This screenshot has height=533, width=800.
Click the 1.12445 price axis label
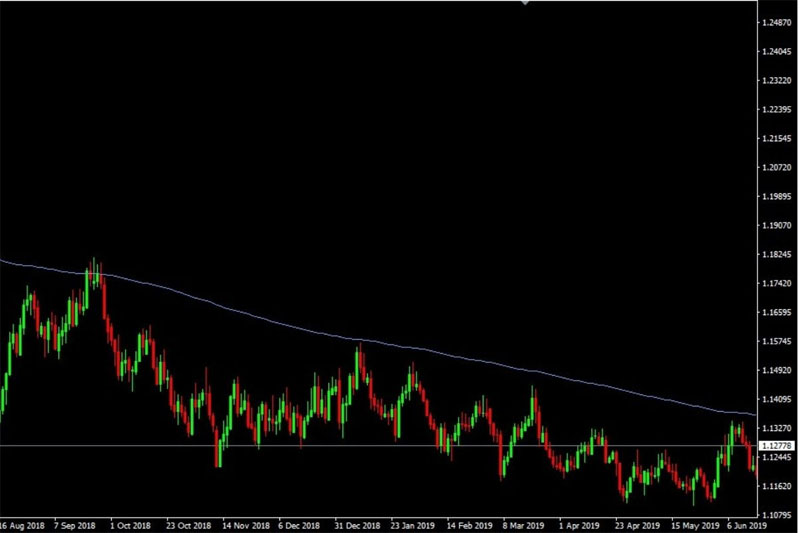(777, 458)
